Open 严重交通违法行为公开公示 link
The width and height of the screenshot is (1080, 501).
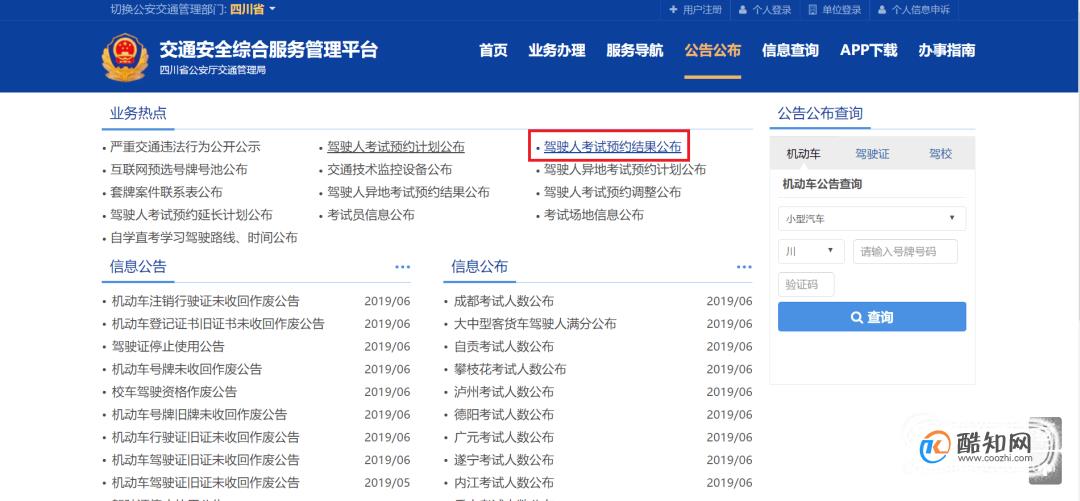pyautogui.click(x=185, y=147)
